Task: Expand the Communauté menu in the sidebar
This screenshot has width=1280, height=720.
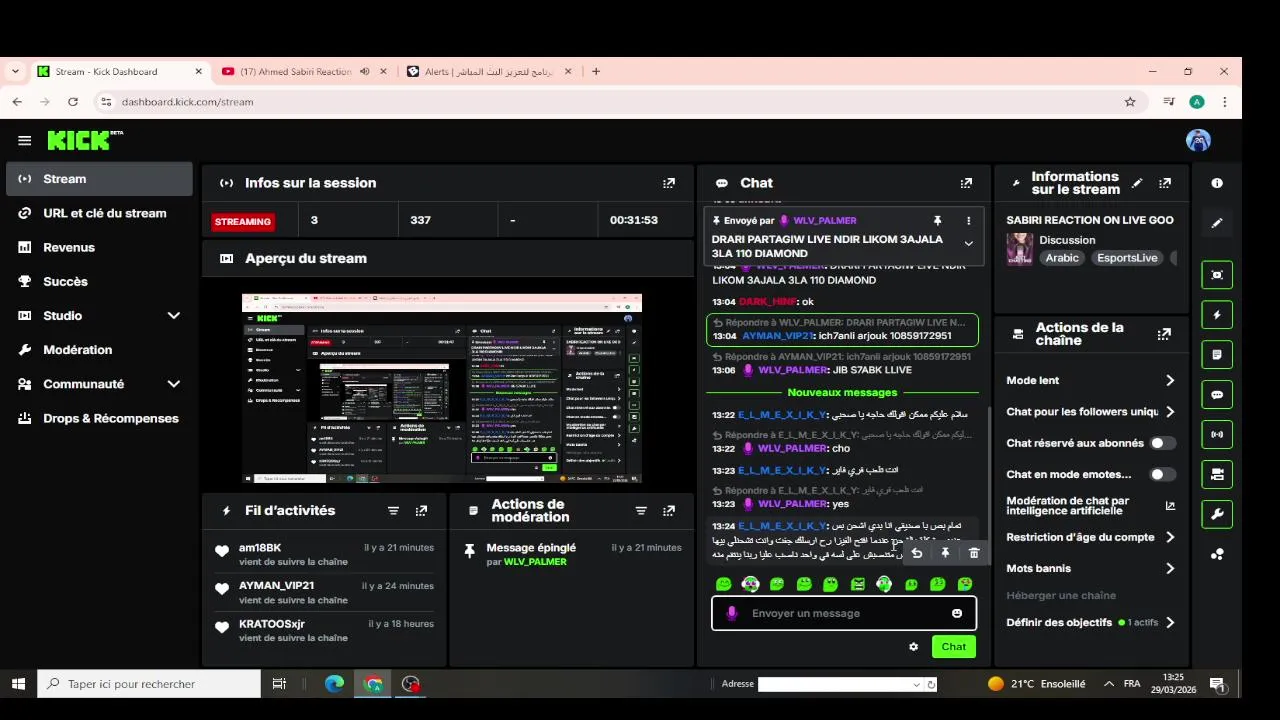Action: 173,384
